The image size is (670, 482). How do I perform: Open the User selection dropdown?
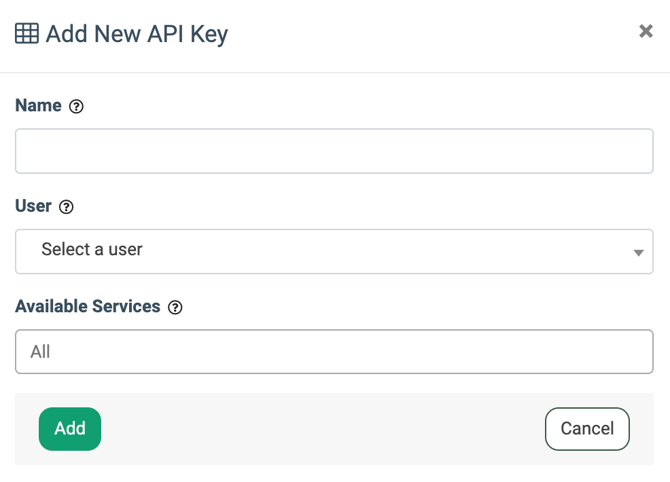pos(334,251)
